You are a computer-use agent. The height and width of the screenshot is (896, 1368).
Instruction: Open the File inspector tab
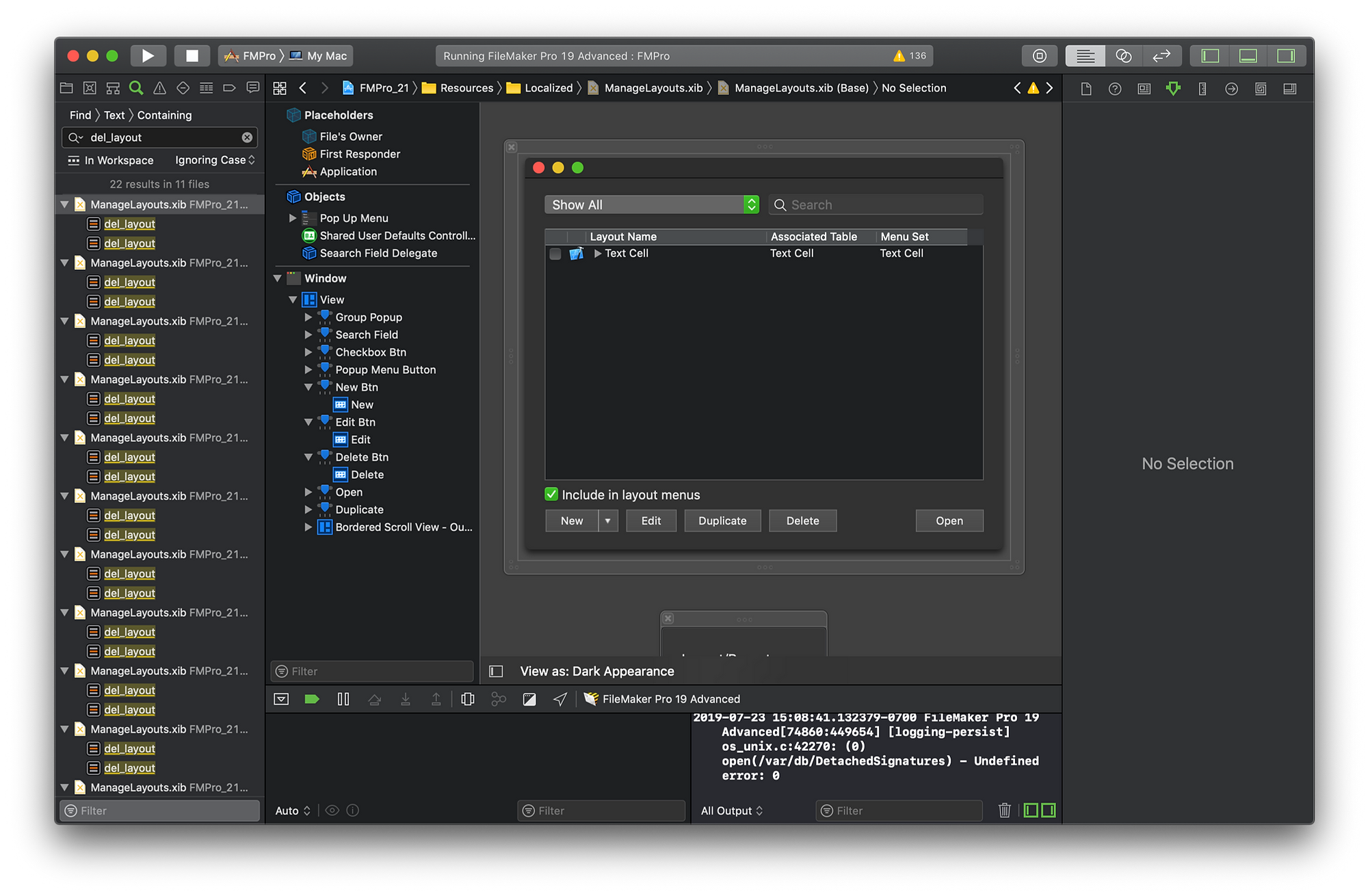[x=1086, y=89]
